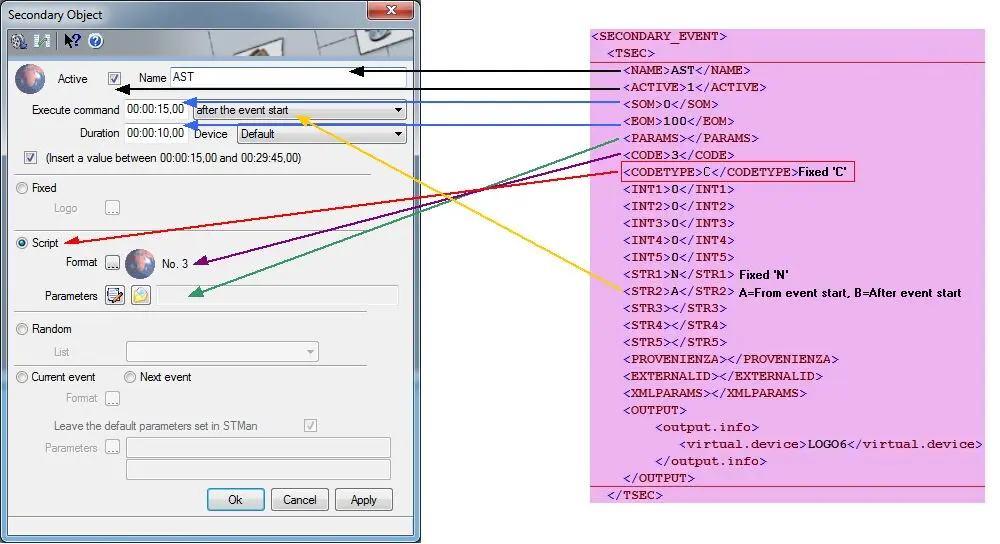
Task: Click the Apply button
Action: (364, 500)
